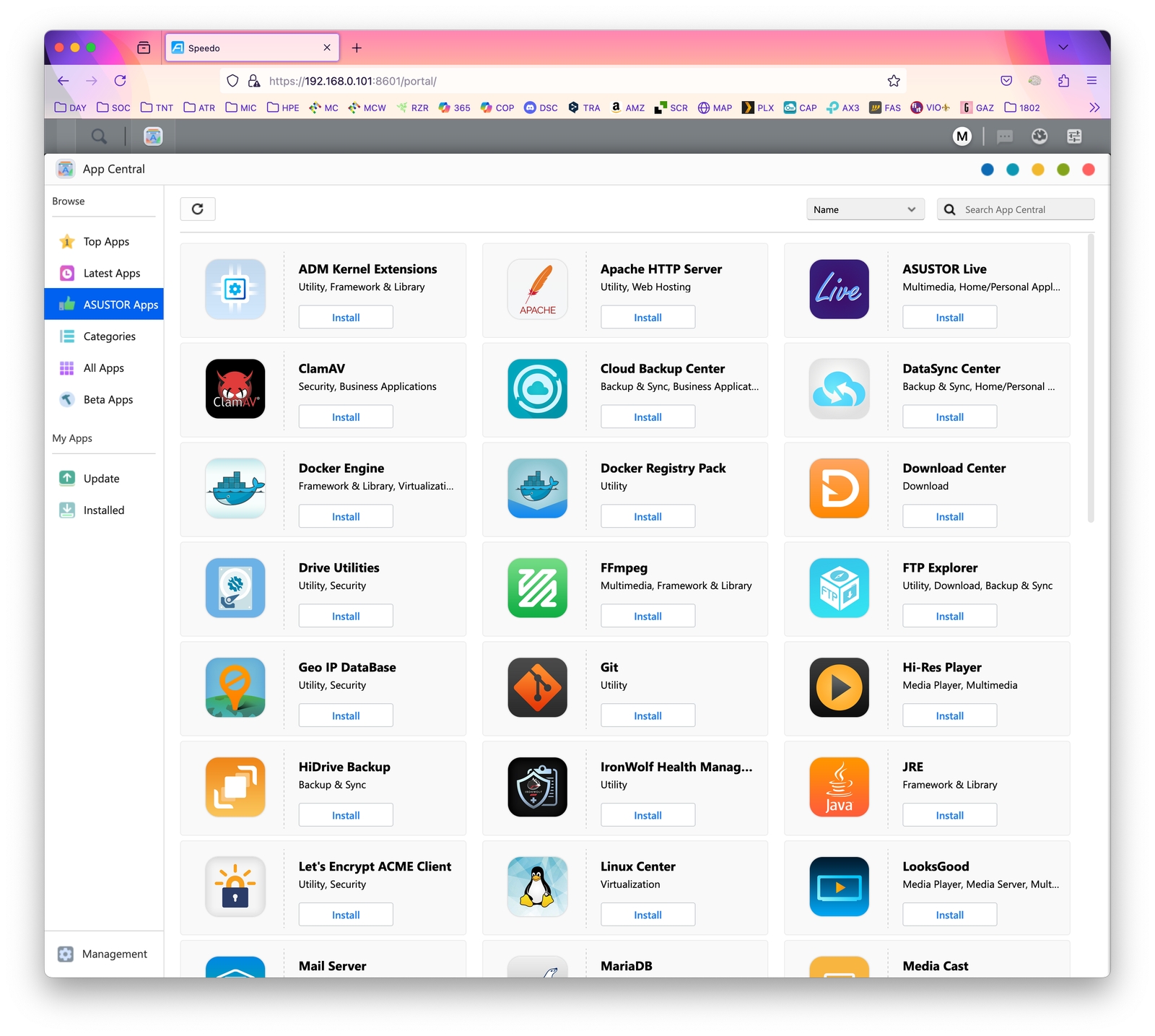
Task: Open the AMZ bookmark
Action: pyautogui.click(x=627, y=108)
